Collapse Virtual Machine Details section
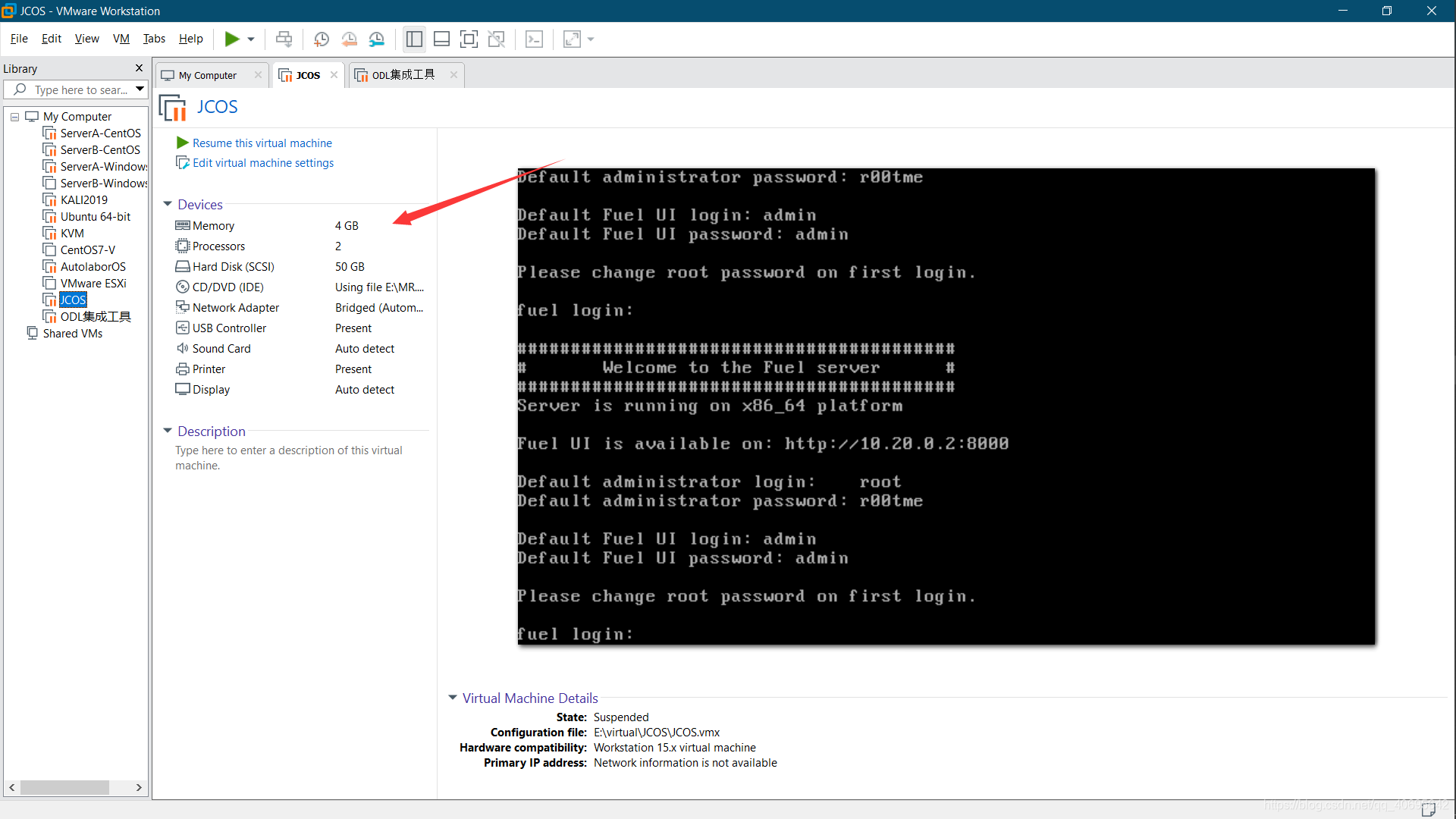This screenshot has height=819, width=1456. [x=453, y=698]
